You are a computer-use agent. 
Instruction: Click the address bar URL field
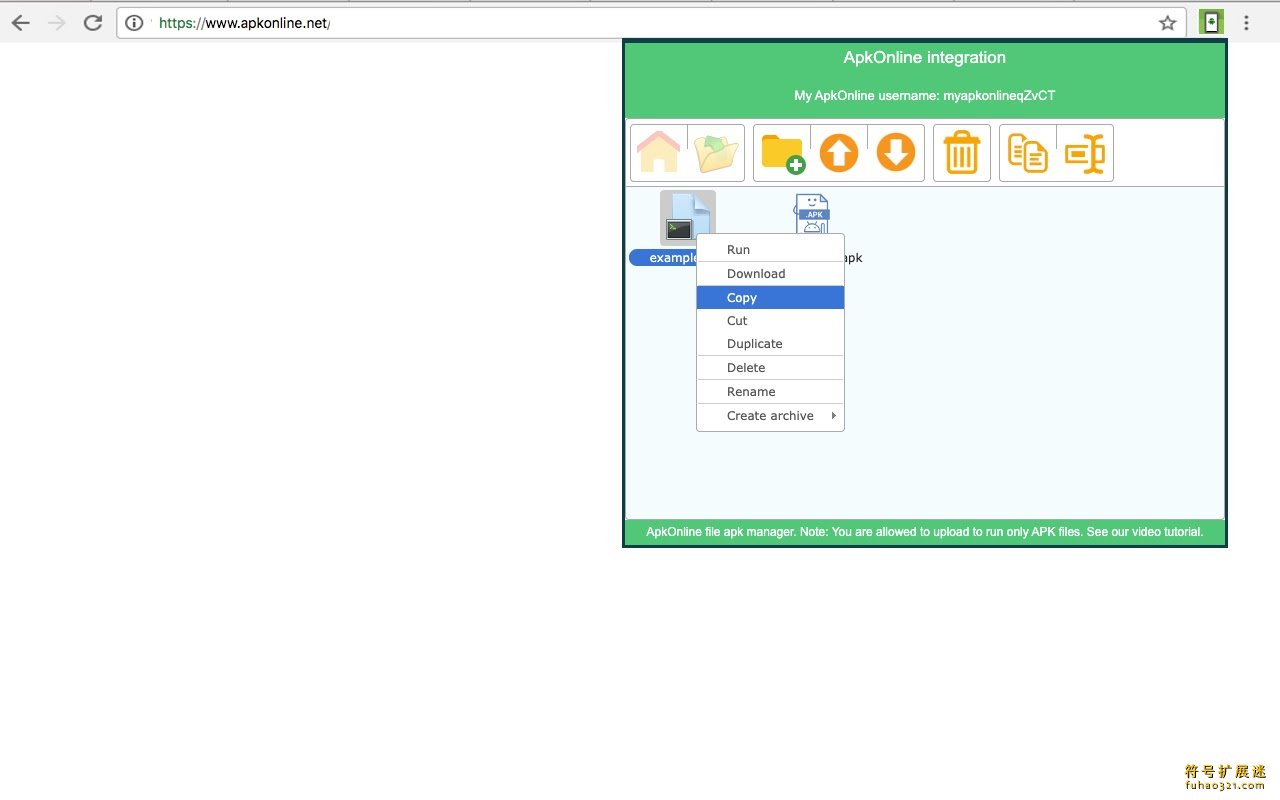651,23
